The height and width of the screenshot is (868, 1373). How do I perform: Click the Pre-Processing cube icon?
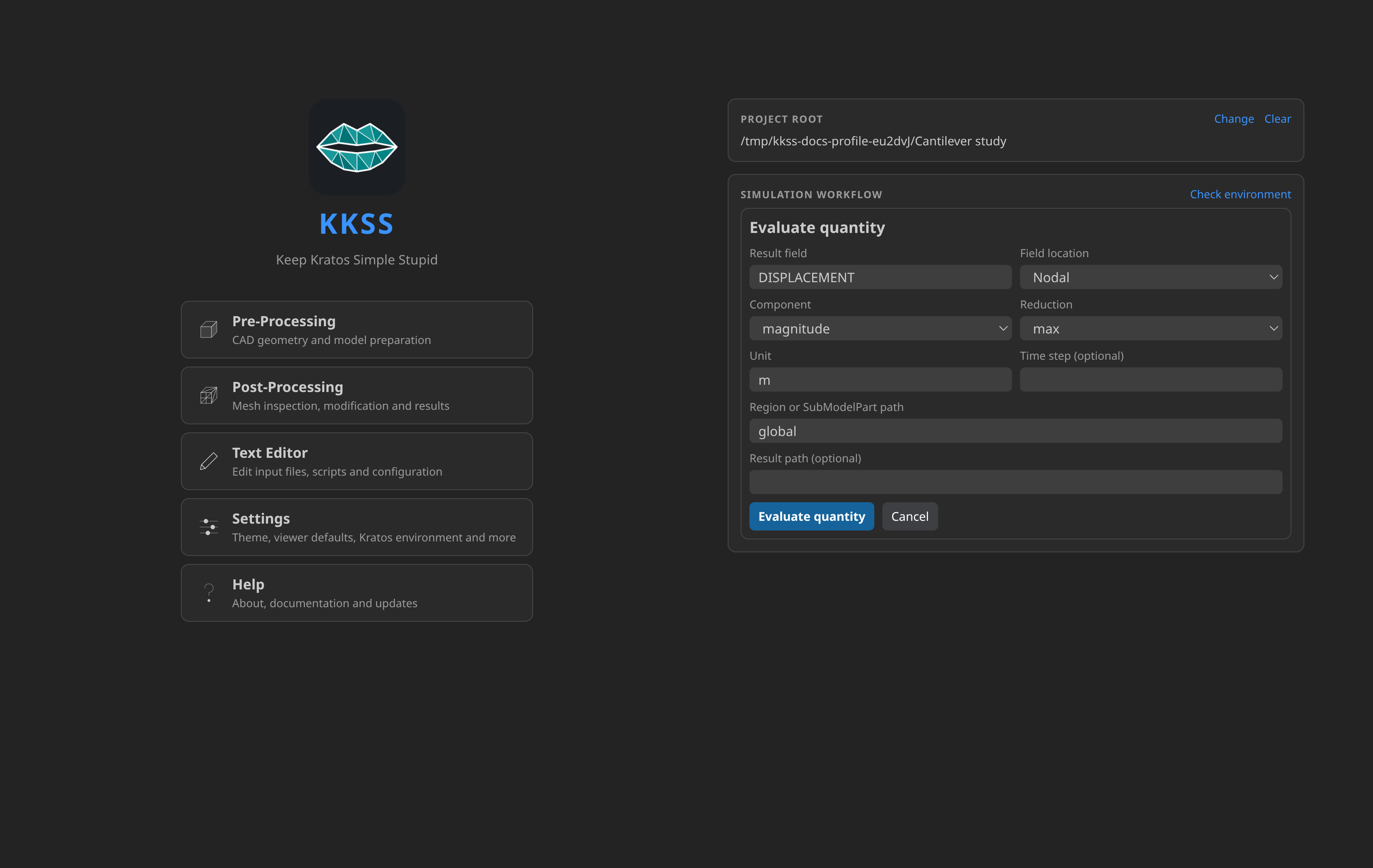[x=209, y=329]
